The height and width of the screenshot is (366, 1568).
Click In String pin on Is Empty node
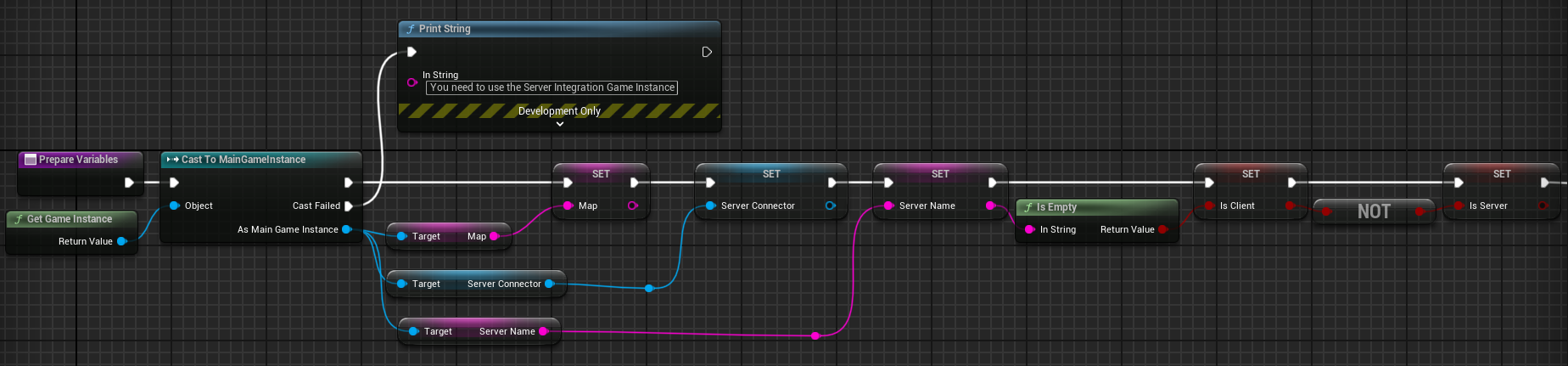(x=1029, y=229)
